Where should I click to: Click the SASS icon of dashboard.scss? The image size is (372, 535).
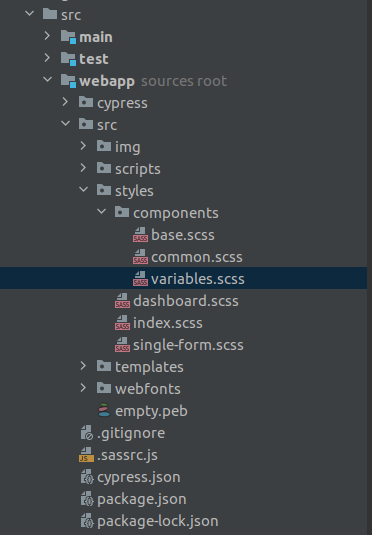122,301
